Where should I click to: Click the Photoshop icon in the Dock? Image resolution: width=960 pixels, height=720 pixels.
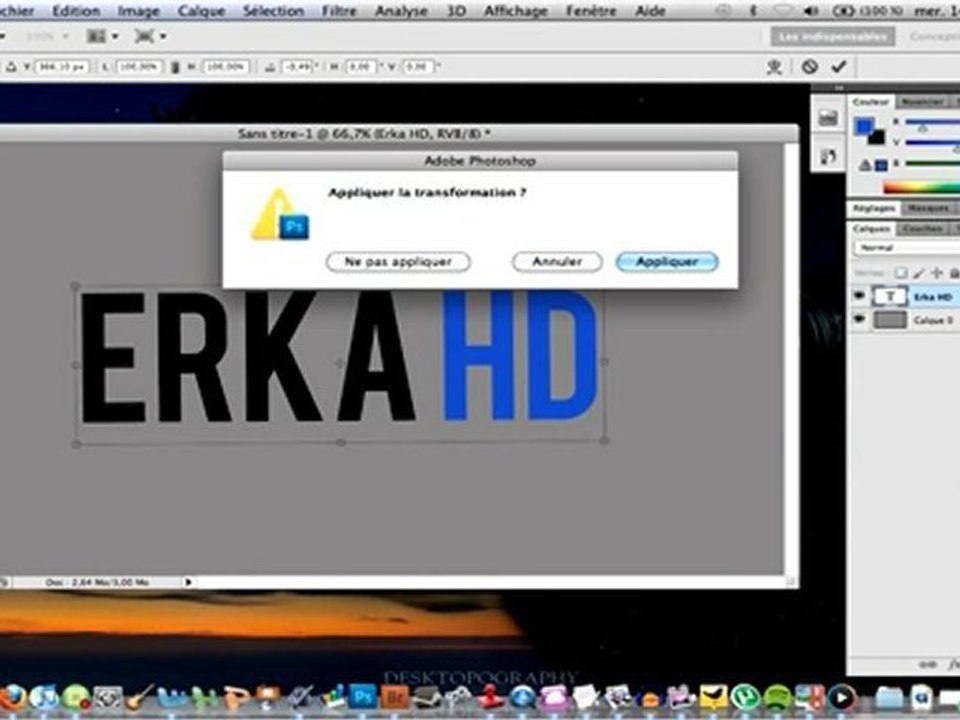(x=363, y=697)
